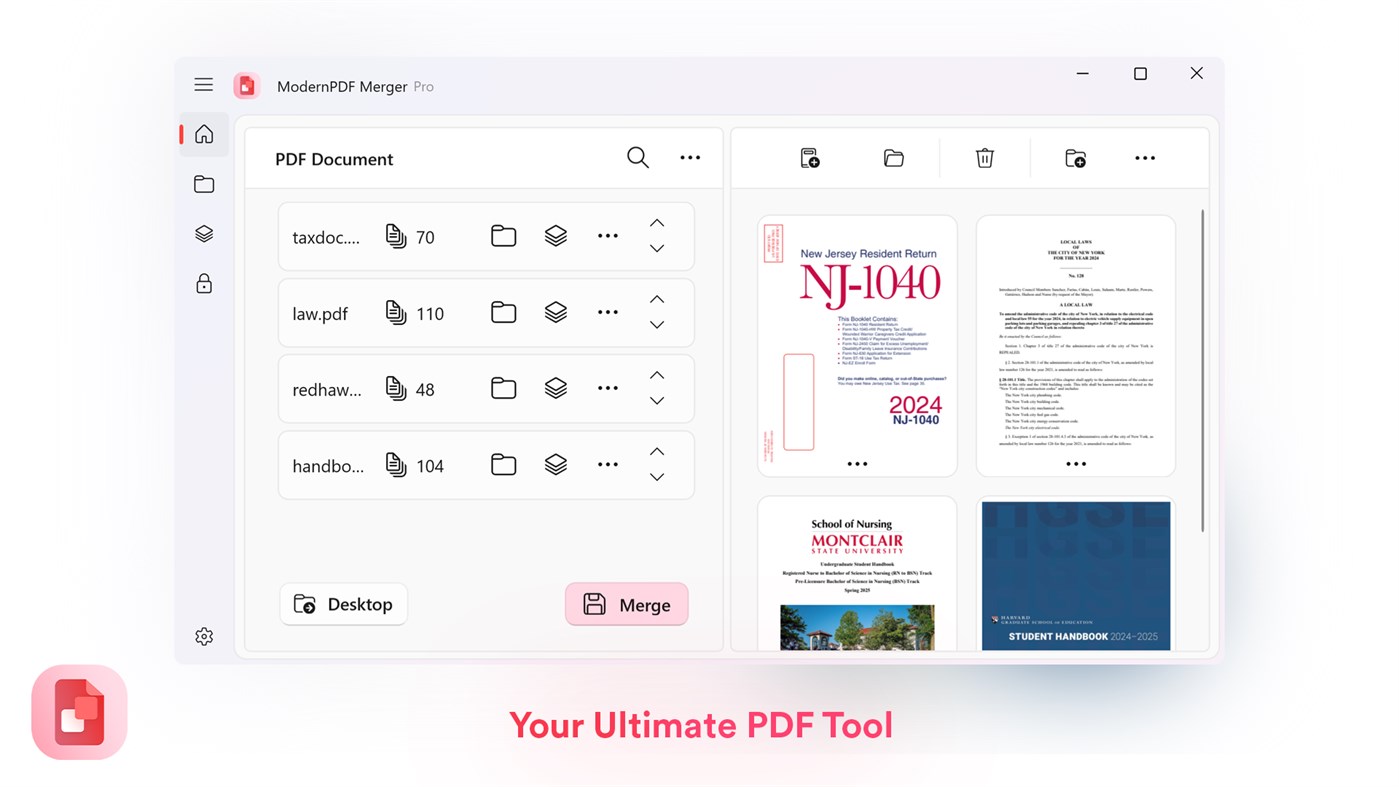Open Settings via the gear icon
1399x787 pixels.
(203, 636)
